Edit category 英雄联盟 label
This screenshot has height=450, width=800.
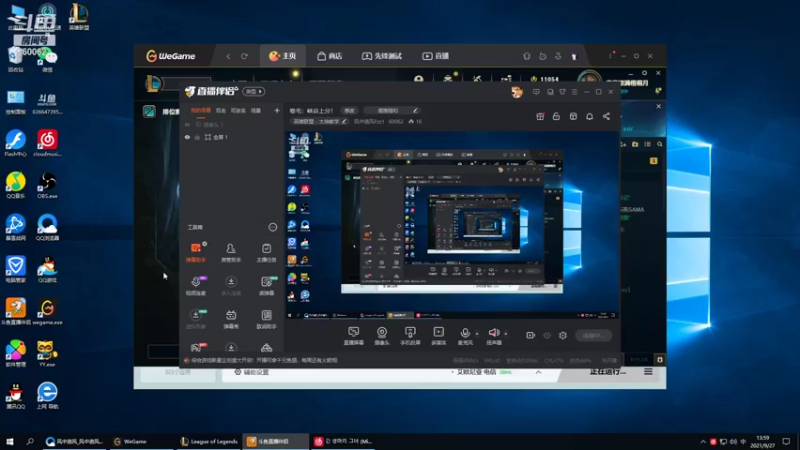(x=319, y=121)
